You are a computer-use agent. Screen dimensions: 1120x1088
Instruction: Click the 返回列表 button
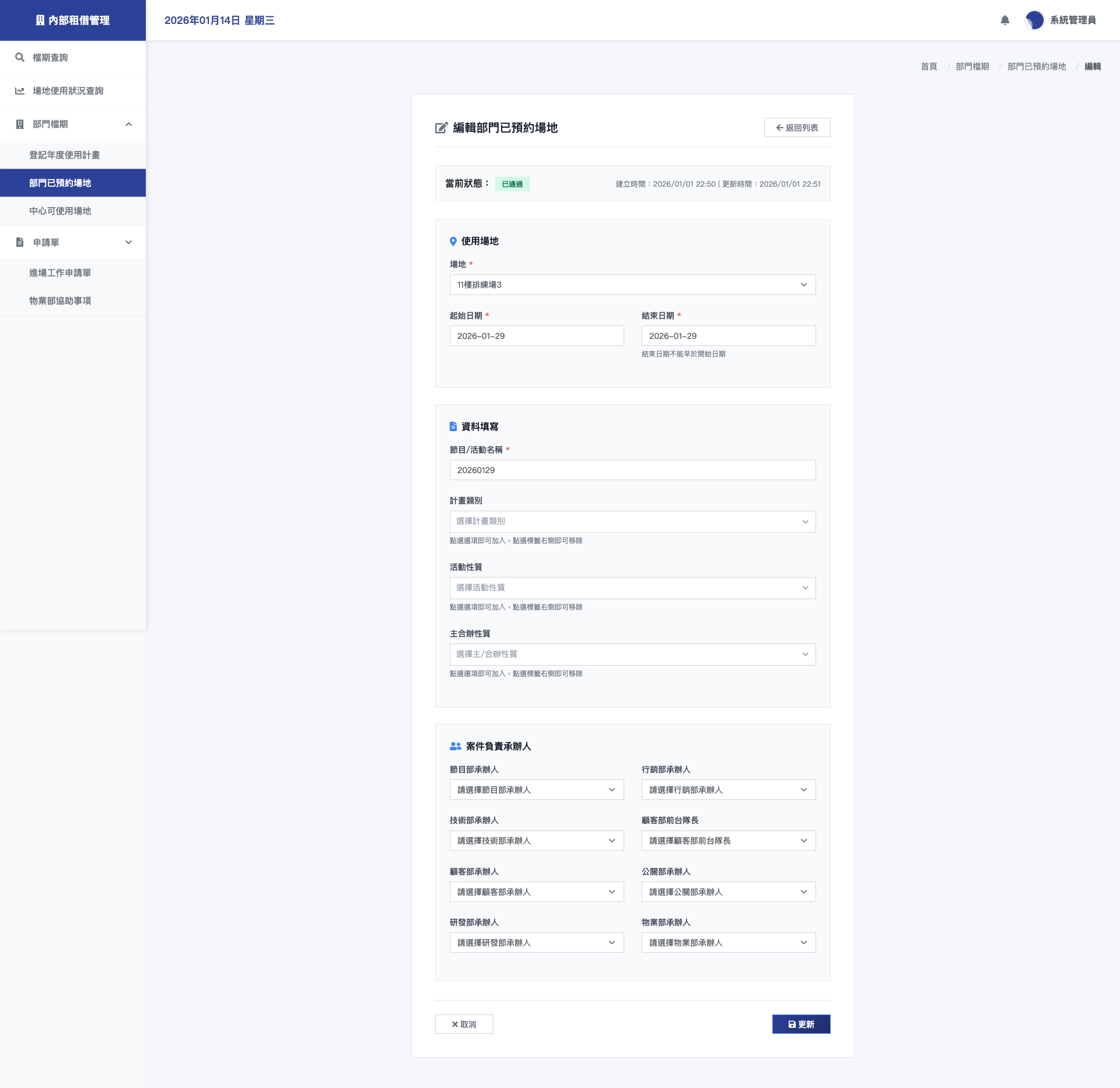point(797,128)
